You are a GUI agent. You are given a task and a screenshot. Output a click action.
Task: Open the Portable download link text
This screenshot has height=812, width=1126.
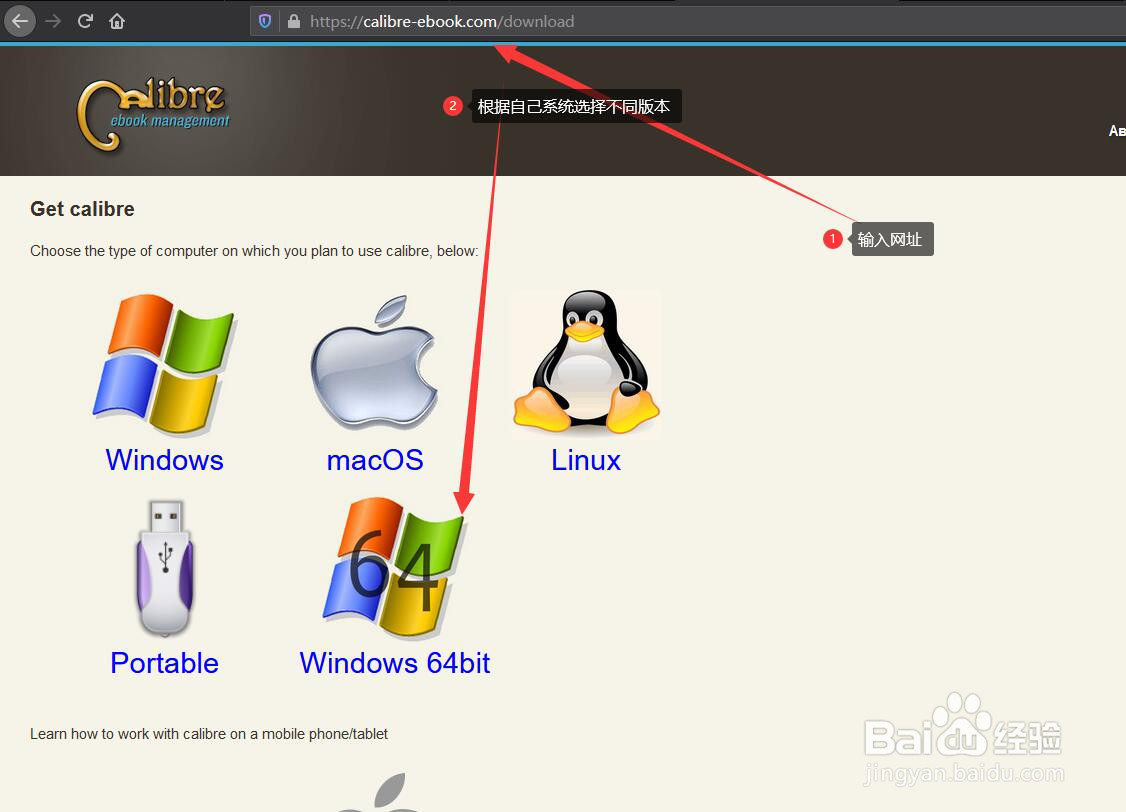pyautogui.click(x=164, y=663)
